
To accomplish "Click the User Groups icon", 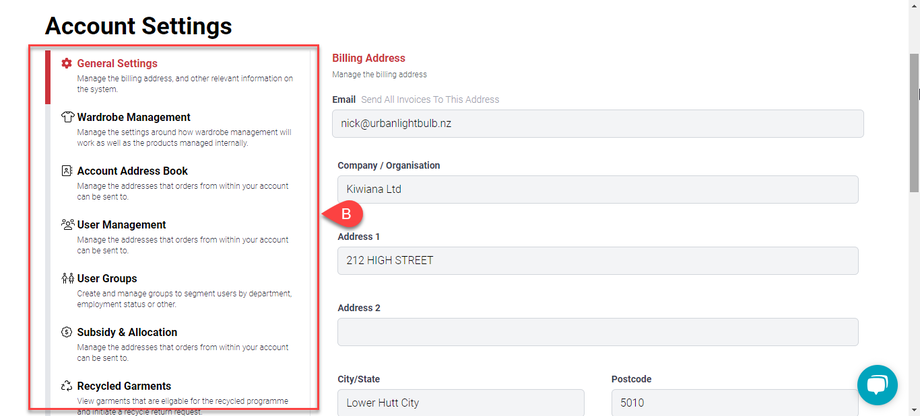I will click(67, 279).
